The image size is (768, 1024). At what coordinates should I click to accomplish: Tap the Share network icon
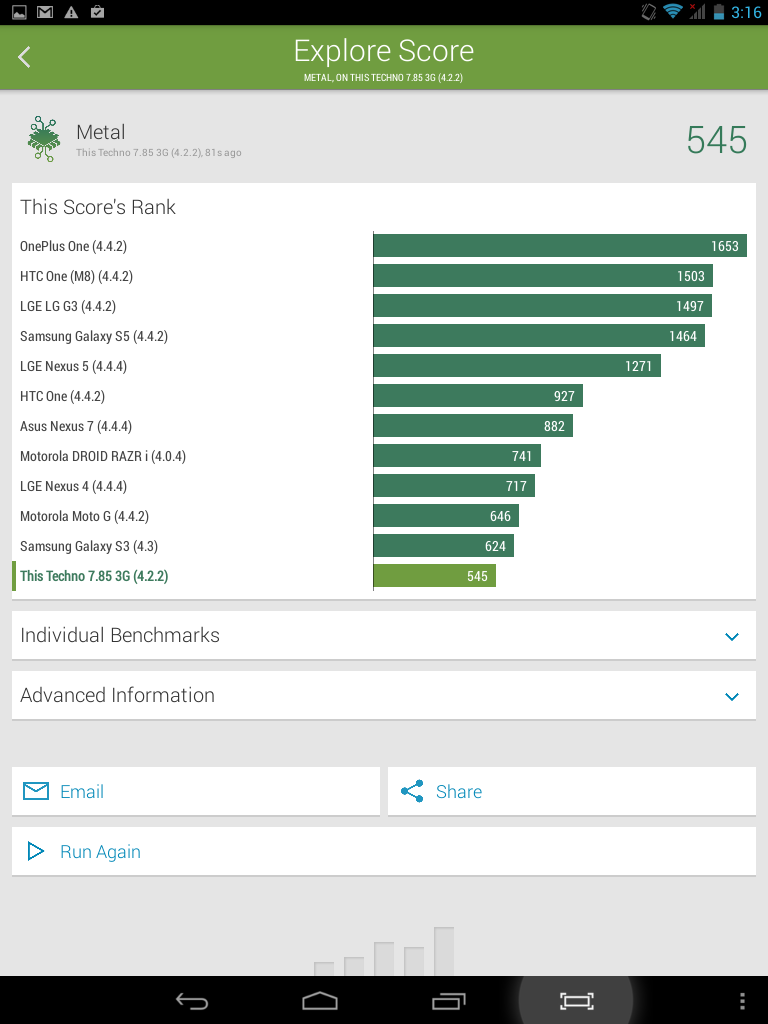click(x=412, y=791)
